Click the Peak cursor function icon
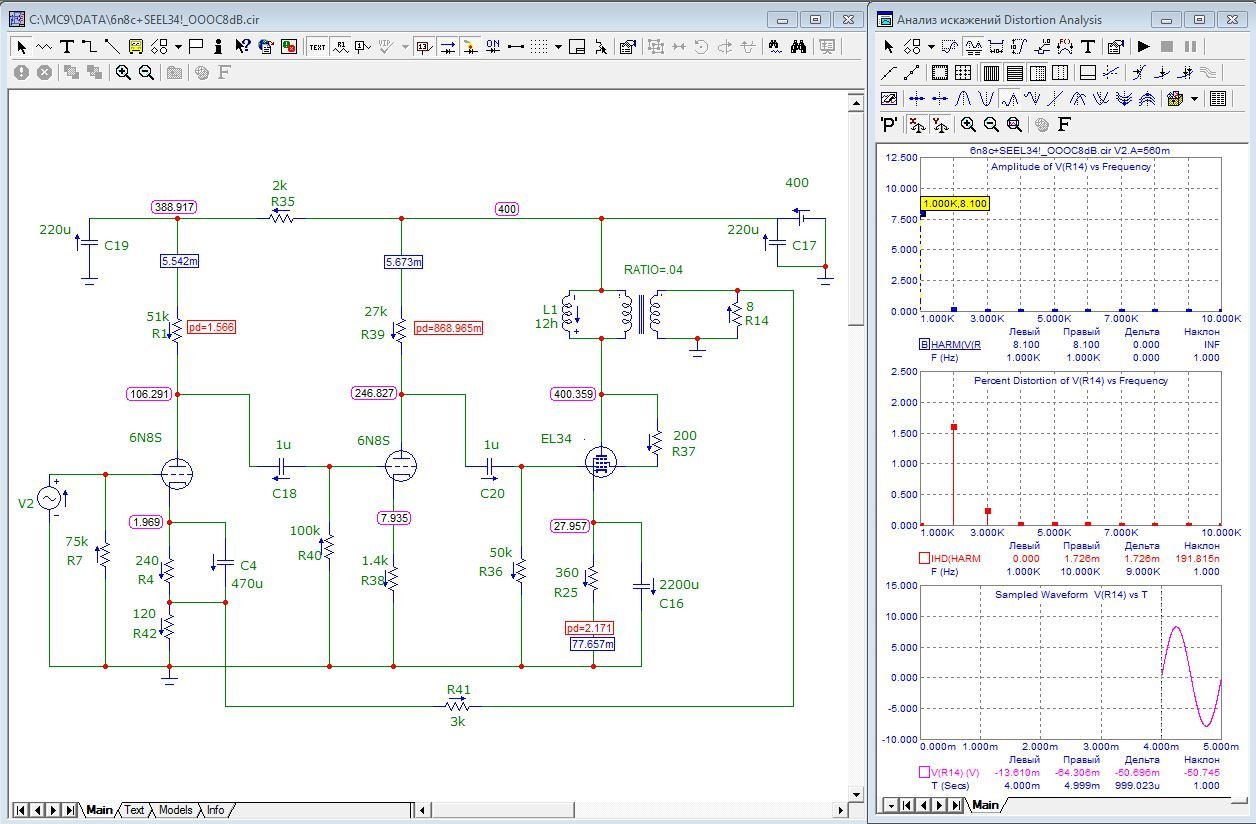 963,99
